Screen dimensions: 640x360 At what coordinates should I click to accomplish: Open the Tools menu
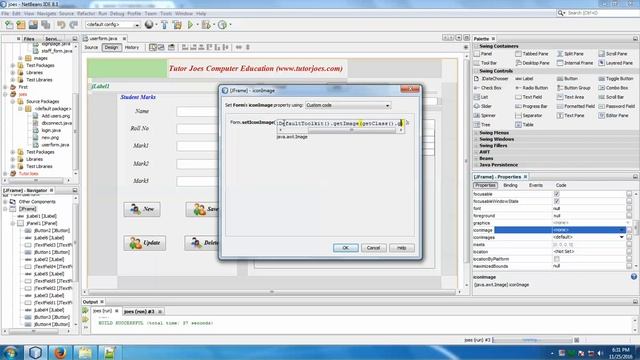pyautogui.click(x=166, y=13)
